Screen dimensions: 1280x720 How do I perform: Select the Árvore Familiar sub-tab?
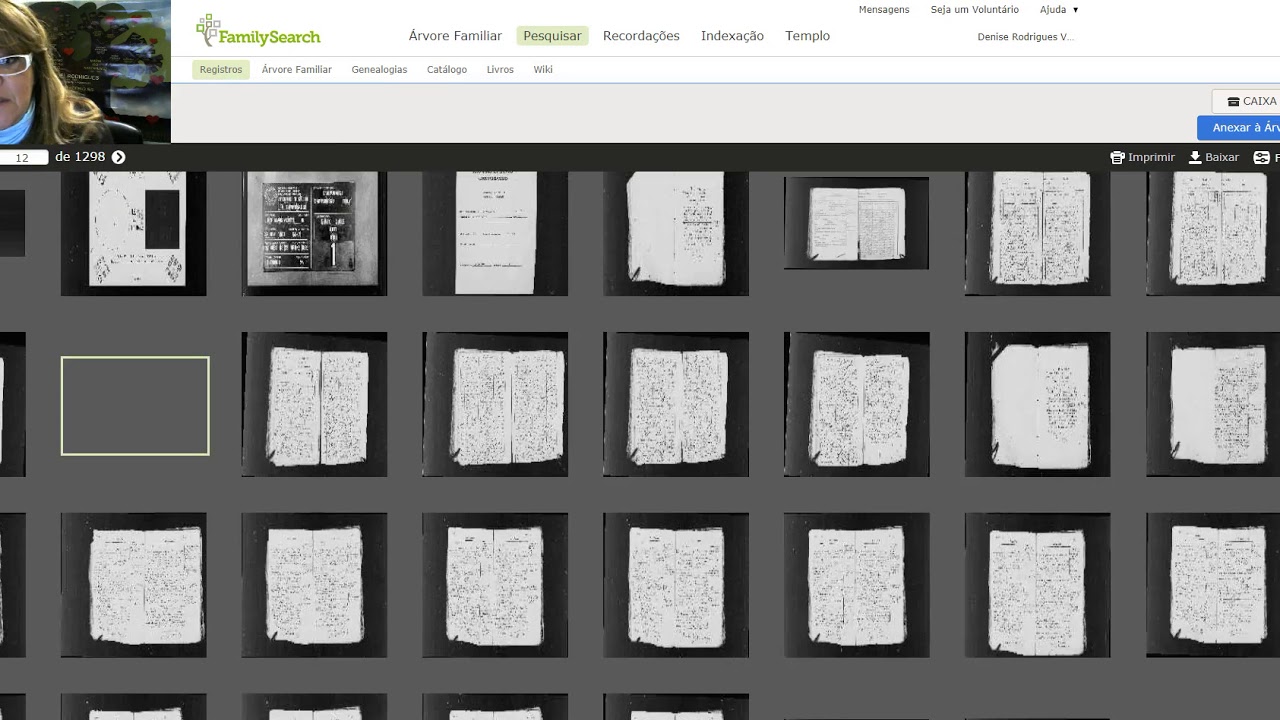click(x=297, y=70)
